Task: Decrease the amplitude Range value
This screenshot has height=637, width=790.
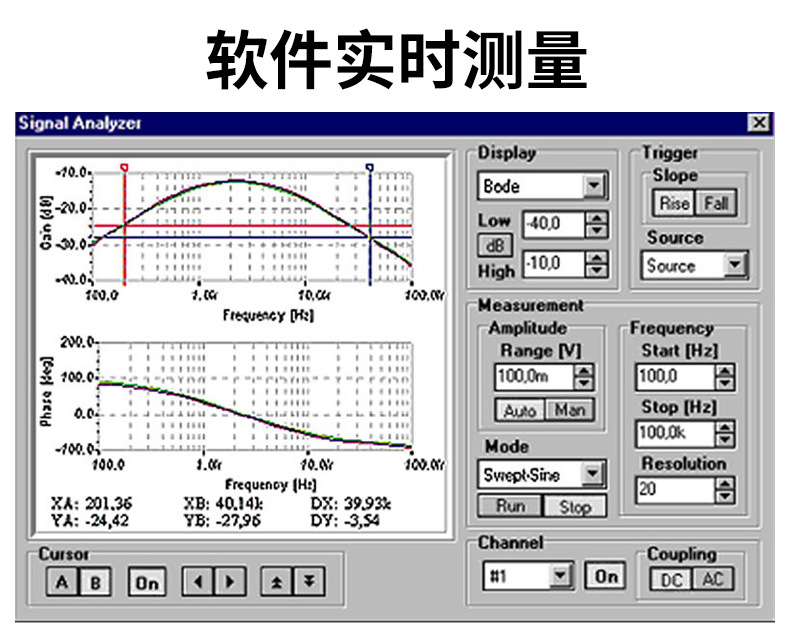Action: click(x=584, y=384)
